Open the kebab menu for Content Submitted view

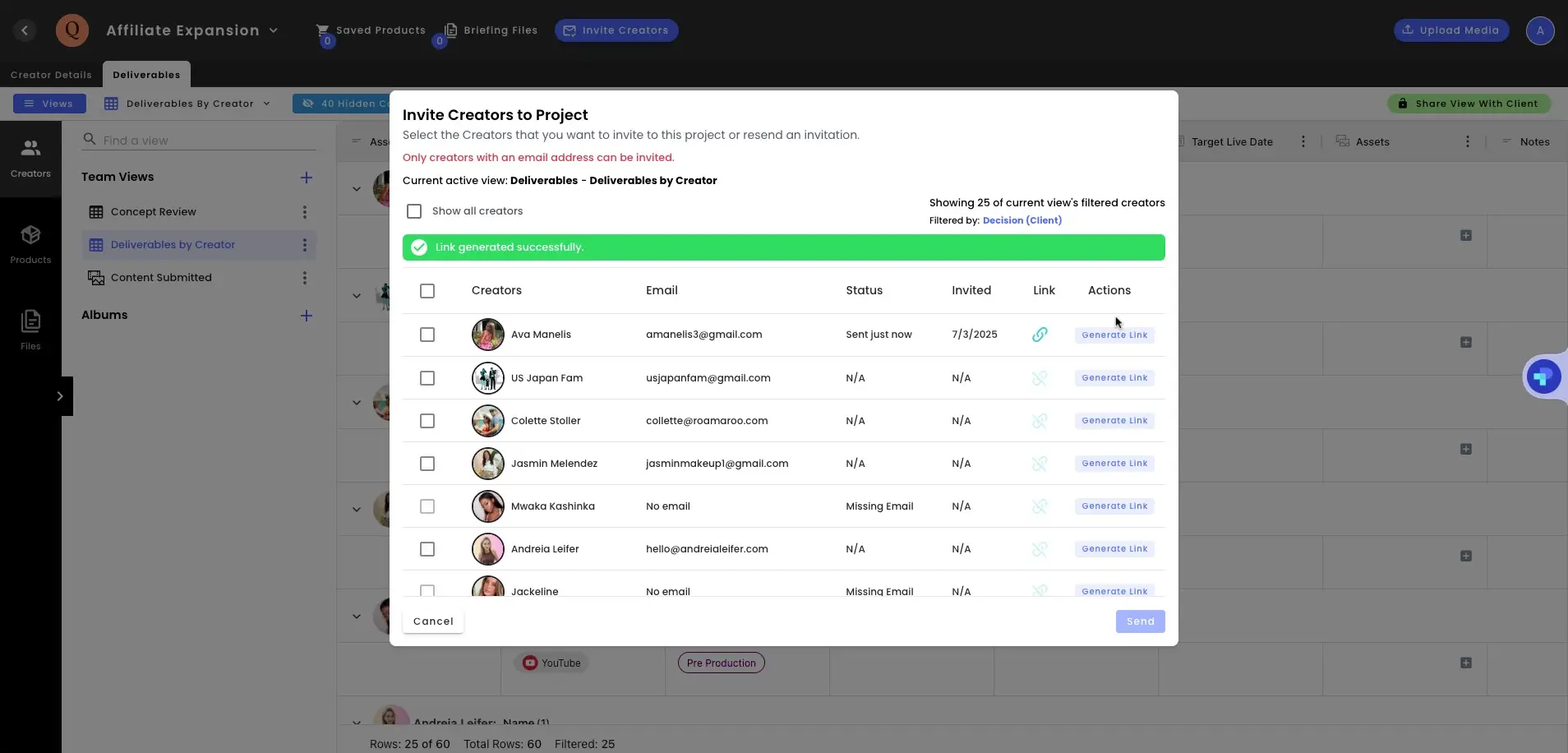pyautogui.click(x=305, y=277)
